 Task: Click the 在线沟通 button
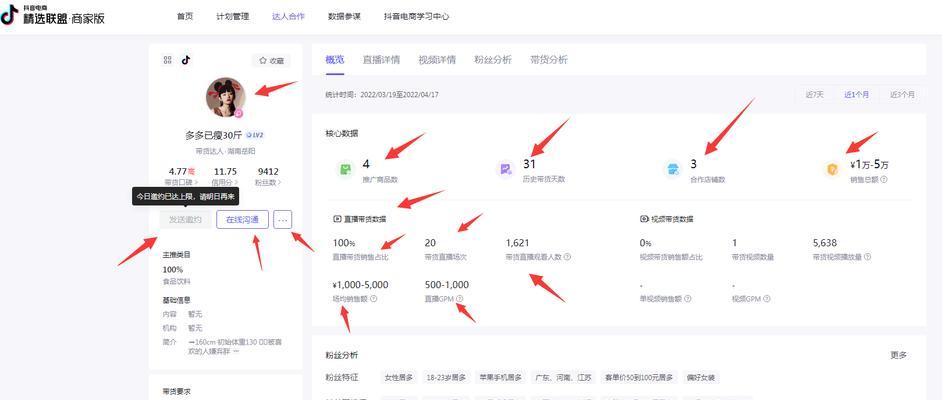pos(242,220)
